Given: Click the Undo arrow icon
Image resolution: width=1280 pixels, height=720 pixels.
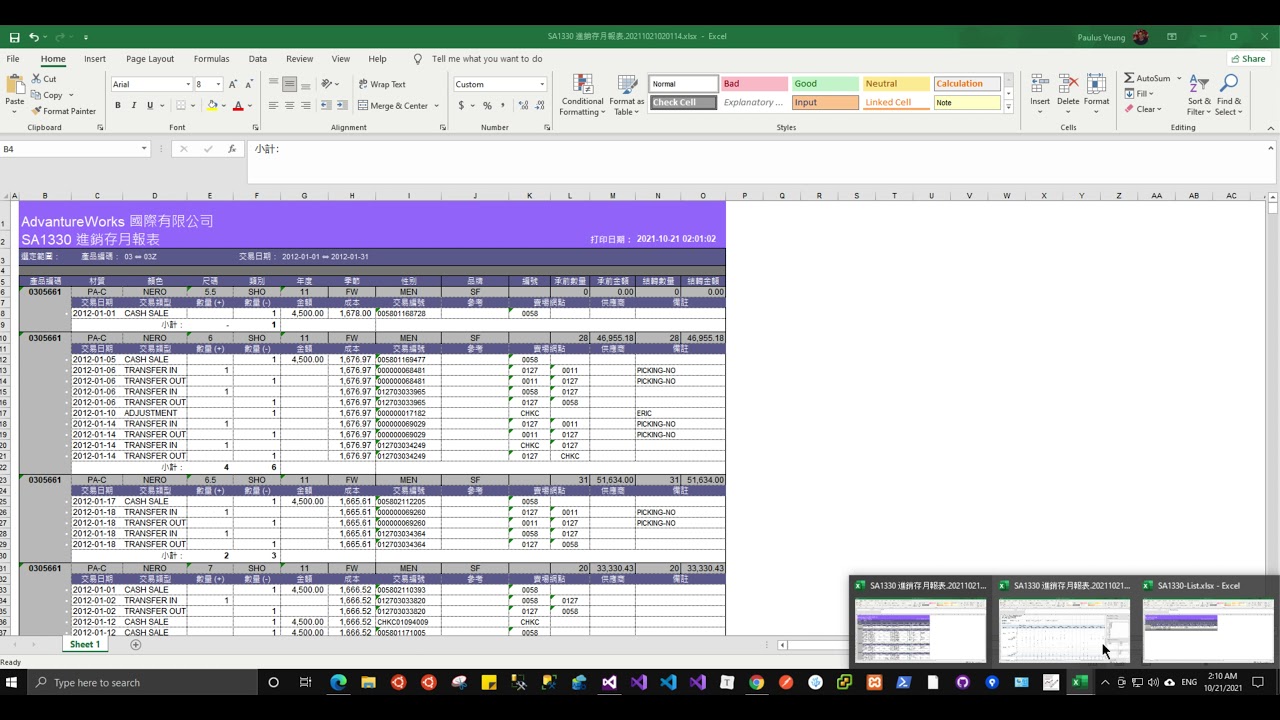Looking at the screenshot, I should pos(34,37).
